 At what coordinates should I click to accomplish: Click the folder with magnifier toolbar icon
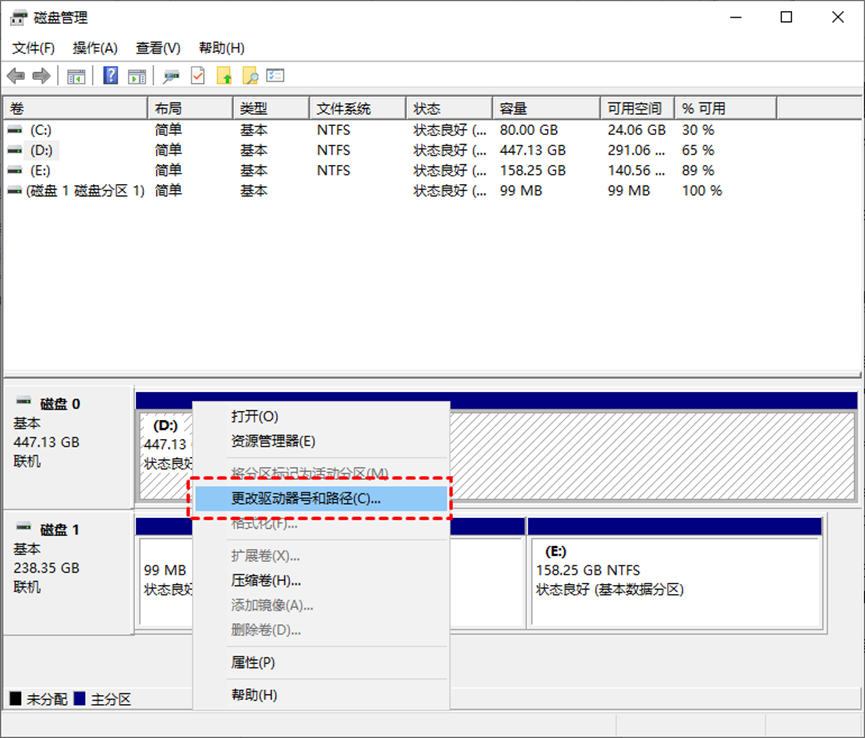coord(250,75)
